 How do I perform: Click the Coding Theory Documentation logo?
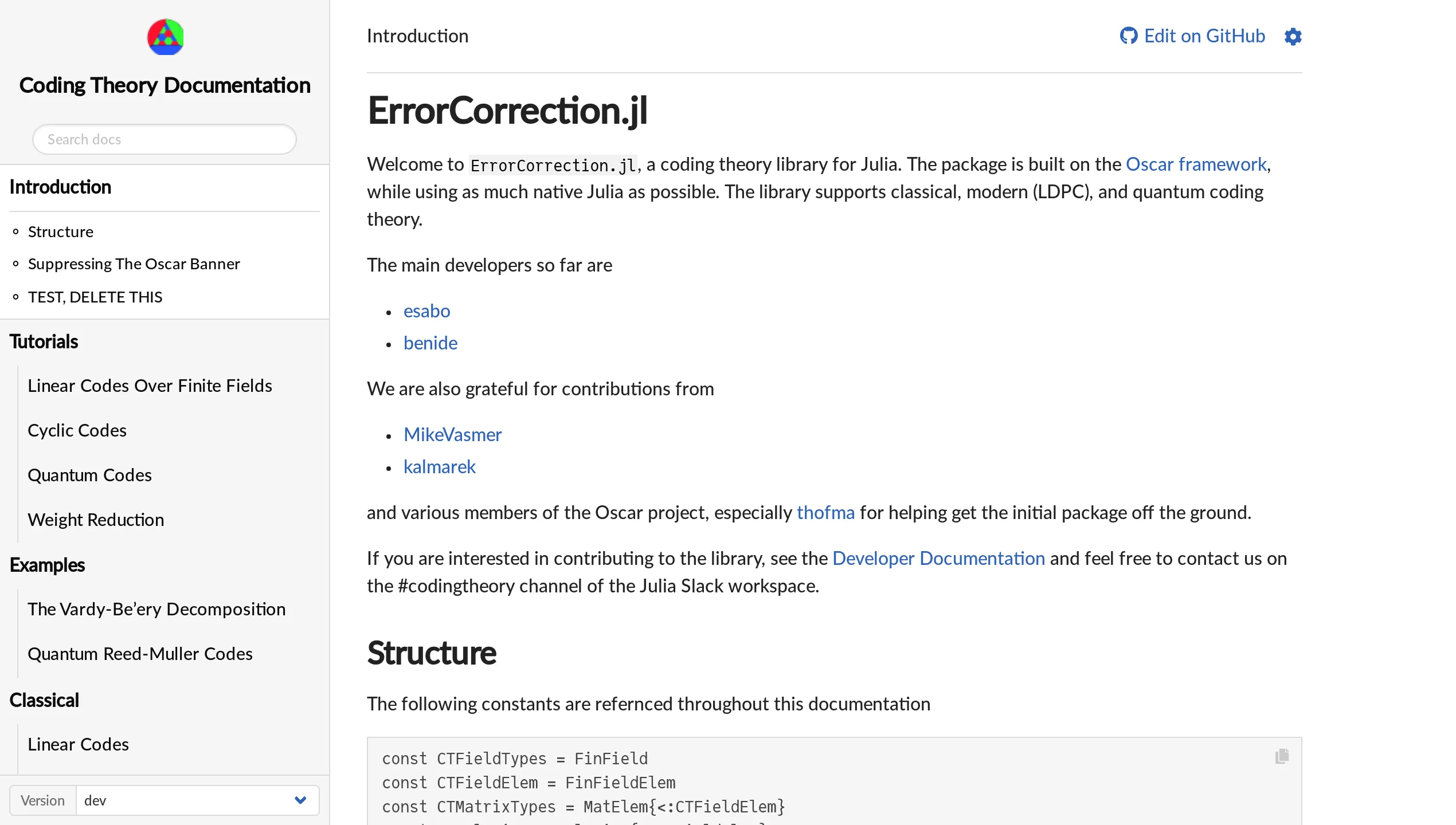point(165,36)
